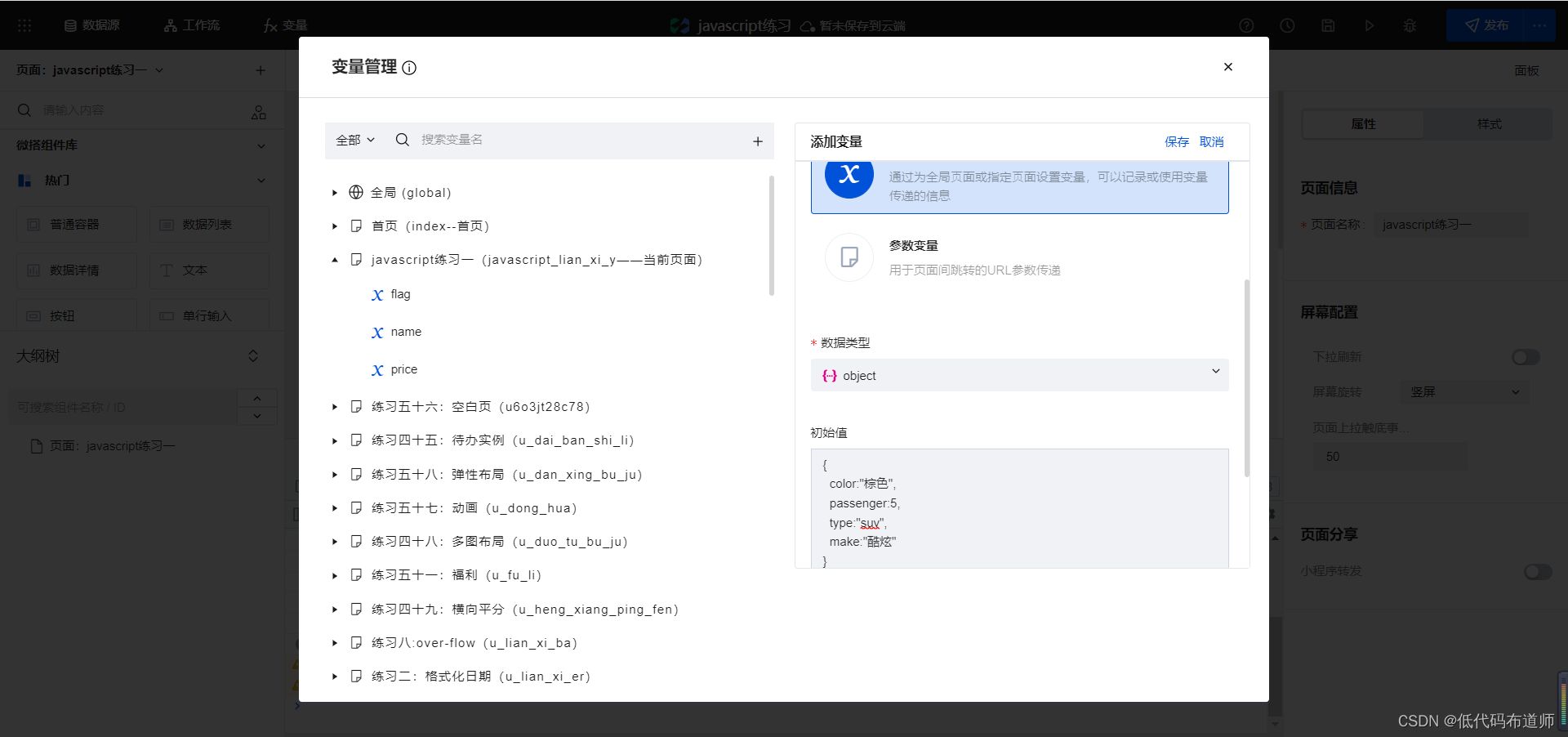Expand 练习五十七：动画 node

pyautogui.click(x=335, y=508)
